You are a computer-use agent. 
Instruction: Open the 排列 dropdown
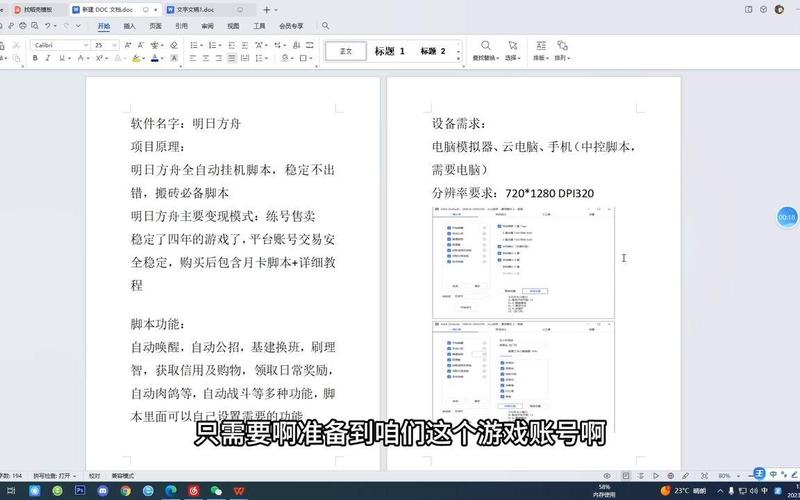pos(562,51)
